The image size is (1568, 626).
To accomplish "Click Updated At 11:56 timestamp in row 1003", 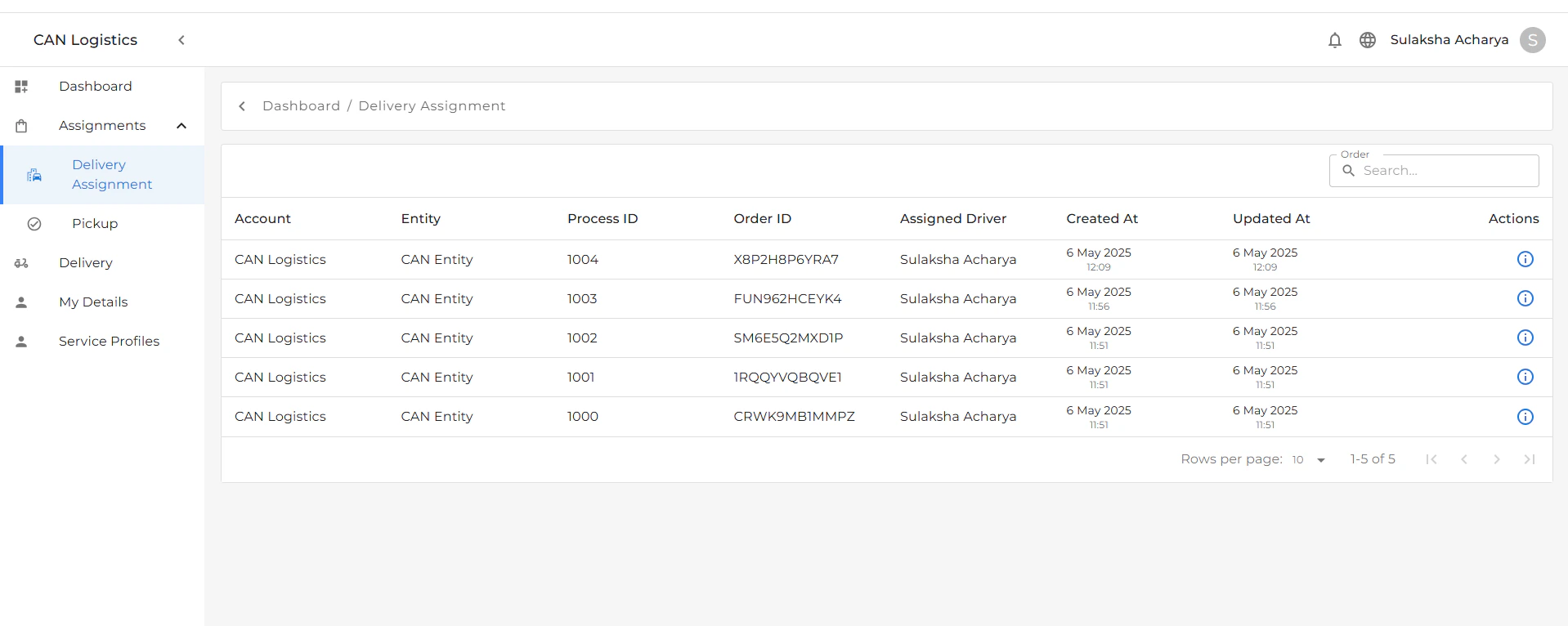I will (x=1265, y=306).
